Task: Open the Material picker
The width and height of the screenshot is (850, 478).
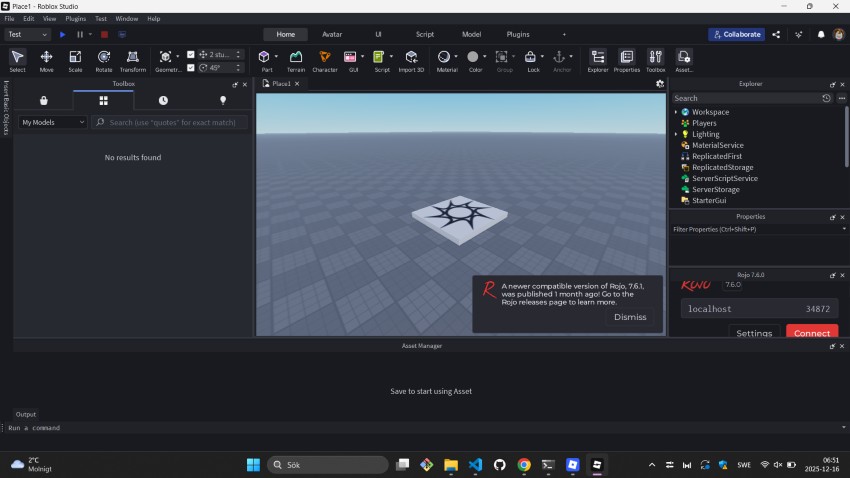Action: pyautogui.click(x=445, y=60)
